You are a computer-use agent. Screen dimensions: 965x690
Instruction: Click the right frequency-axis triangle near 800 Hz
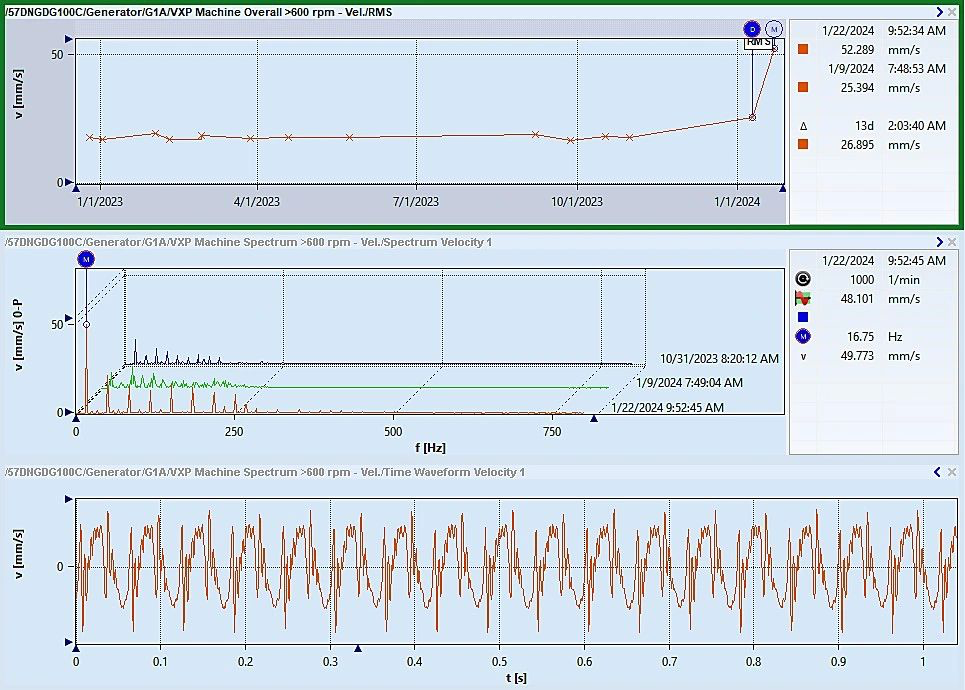coord(594,419)
